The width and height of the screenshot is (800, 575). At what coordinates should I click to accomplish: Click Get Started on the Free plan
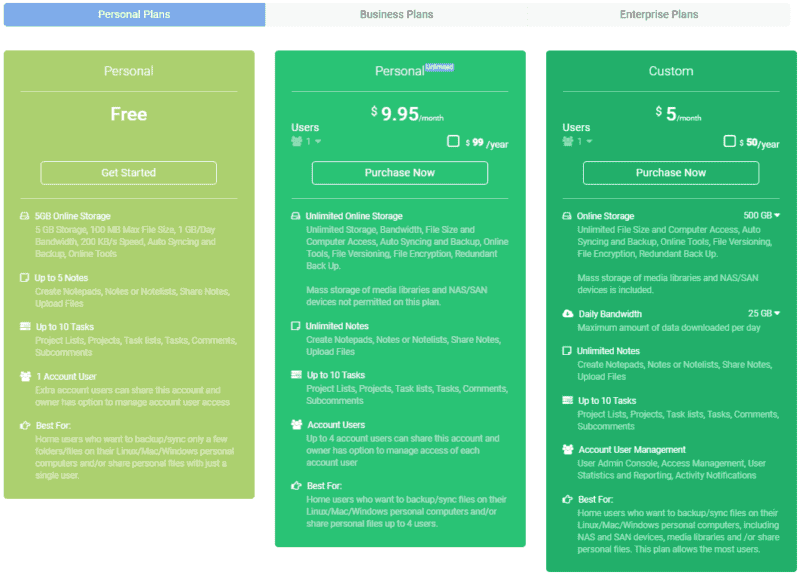pyautogui.click(x=129, y=173)
